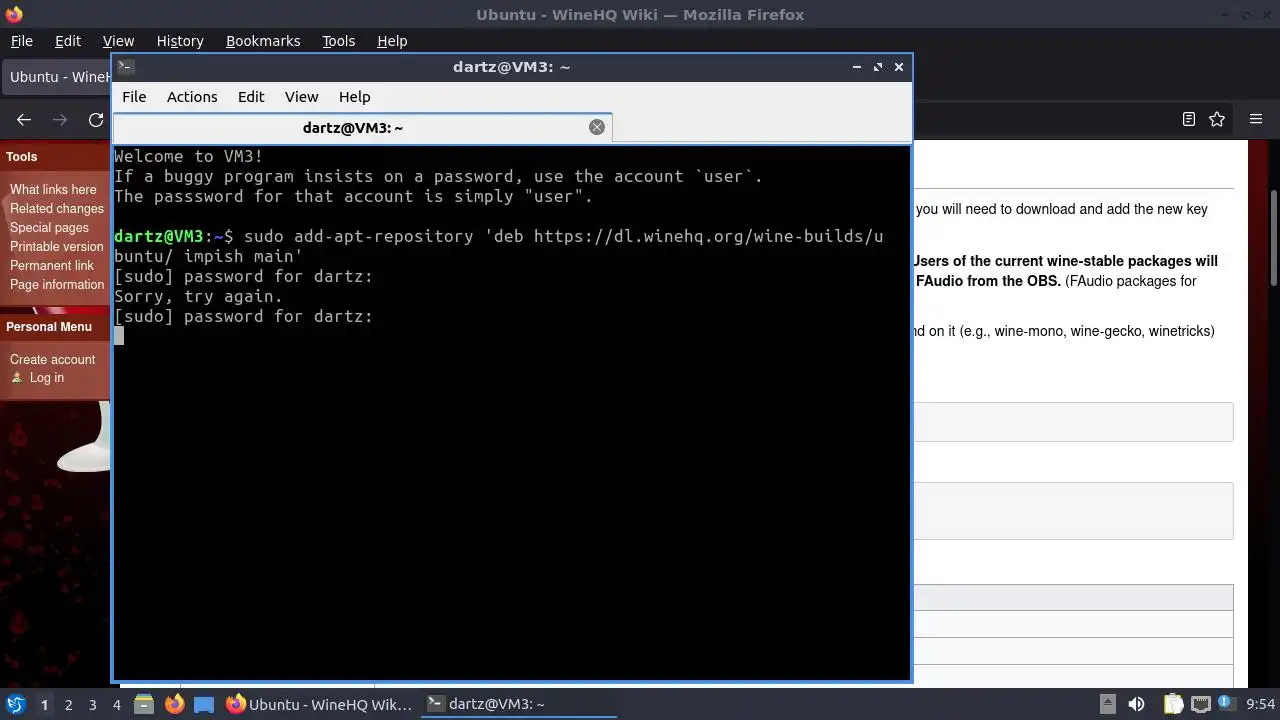The image size is (1280, 720).
Task: Click the 'Tools' sidebar heading
Action: pos(22,156)
